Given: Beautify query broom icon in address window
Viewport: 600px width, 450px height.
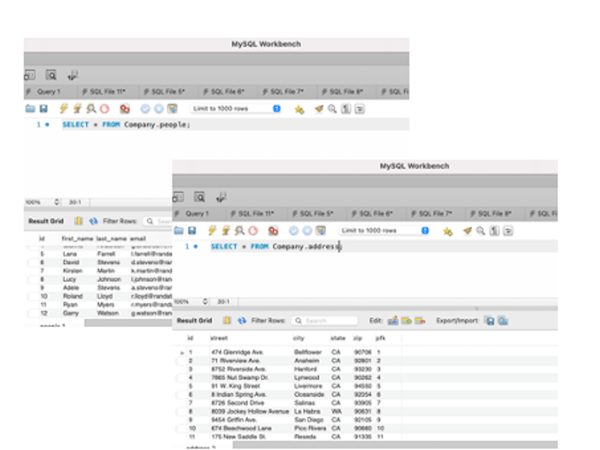Looking at the screenshot, I should tap(467, 231).
